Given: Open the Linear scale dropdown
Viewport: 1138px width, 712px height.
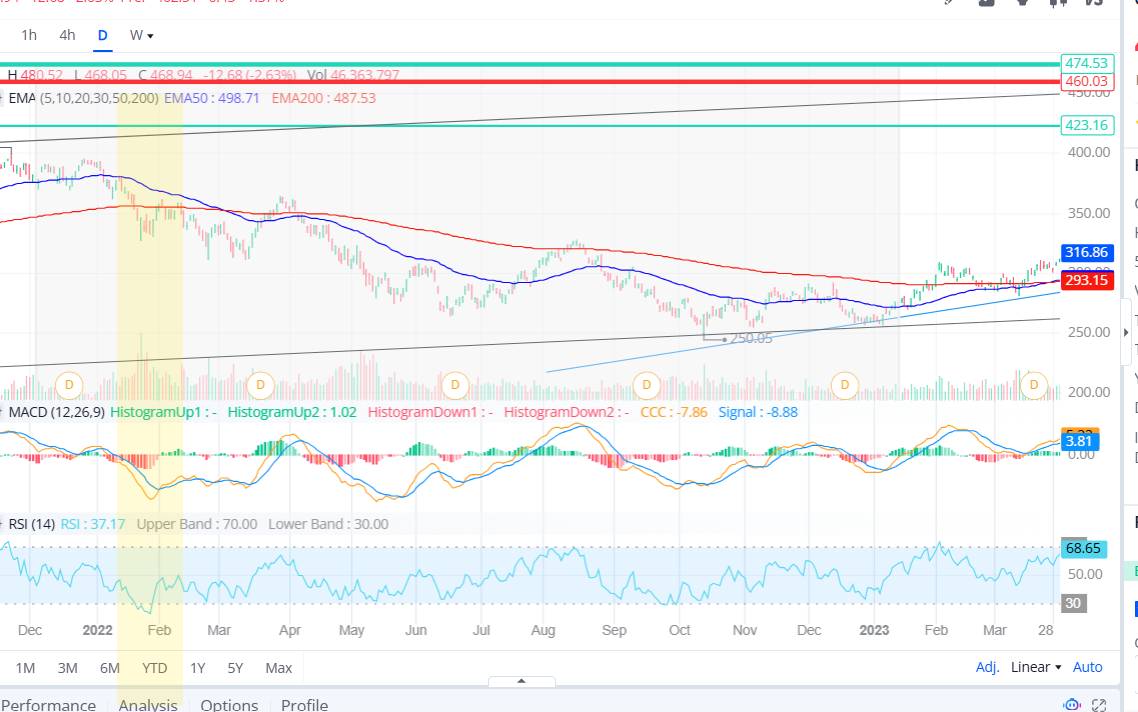Looking at the screenshot, I should pyautogui.click(x=1035, y=667).
